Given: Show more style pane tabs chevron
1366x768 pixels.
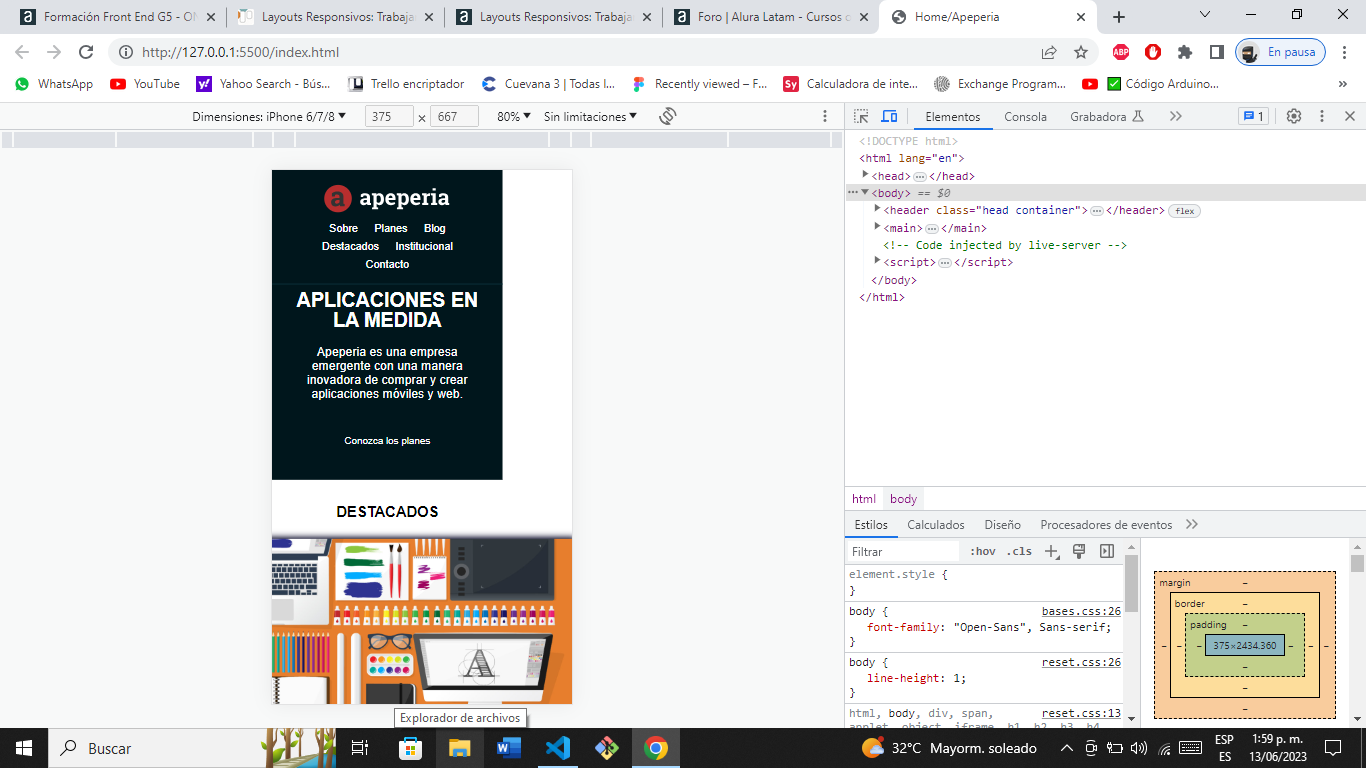Looking at the screenshot, I should pyautogui.click(x=1192, y=525).
